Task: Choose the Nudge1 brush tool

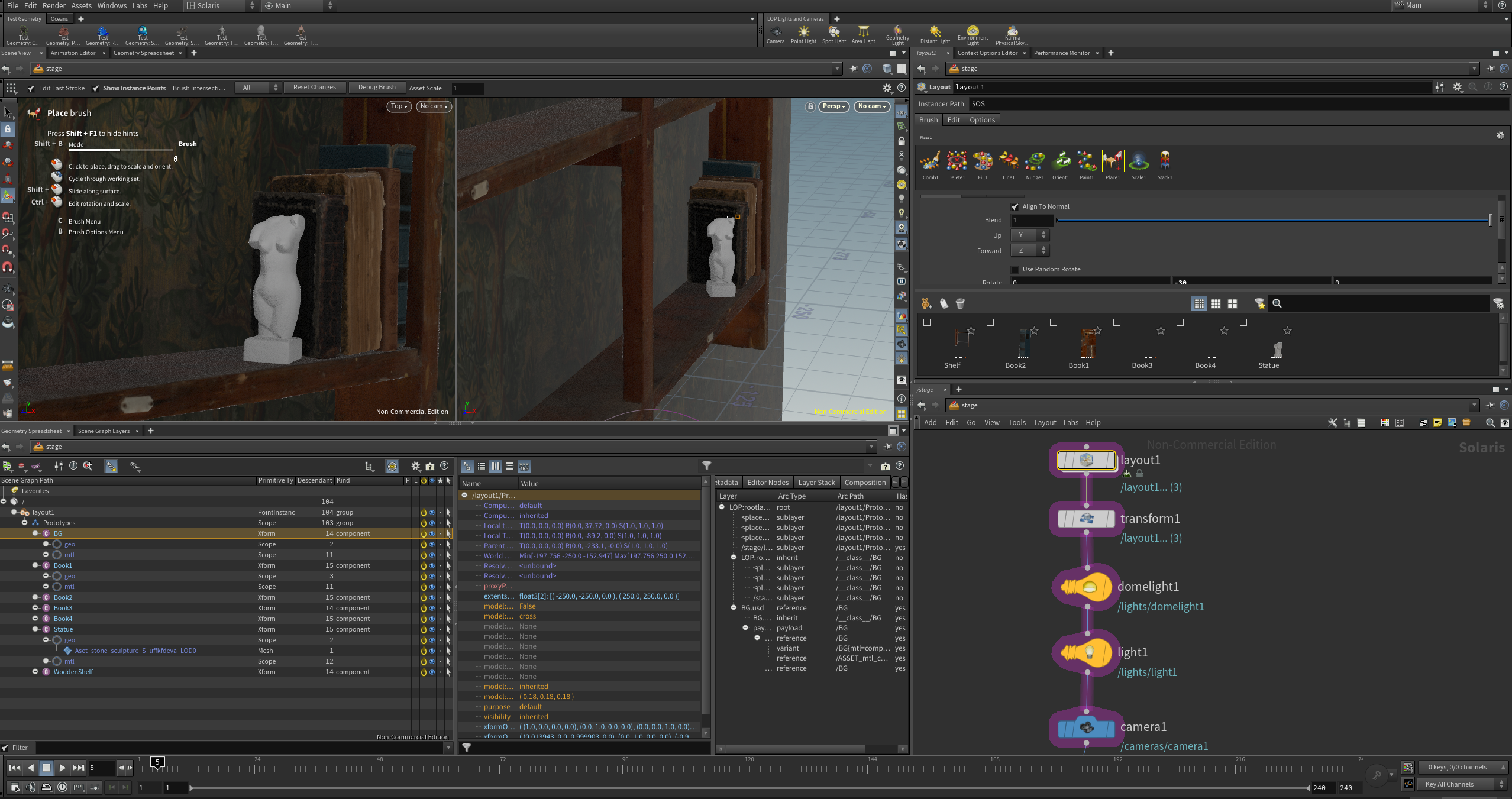Action: (x=1034, y=161)
